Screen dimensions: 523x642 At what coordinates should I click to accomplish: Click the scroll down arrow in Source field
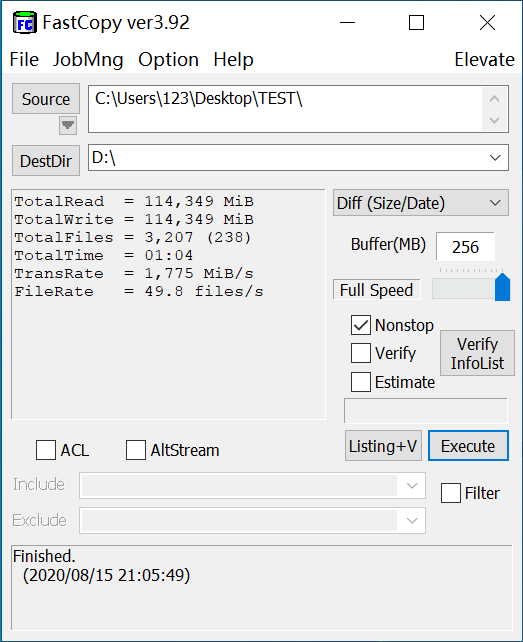coord(494,120)
